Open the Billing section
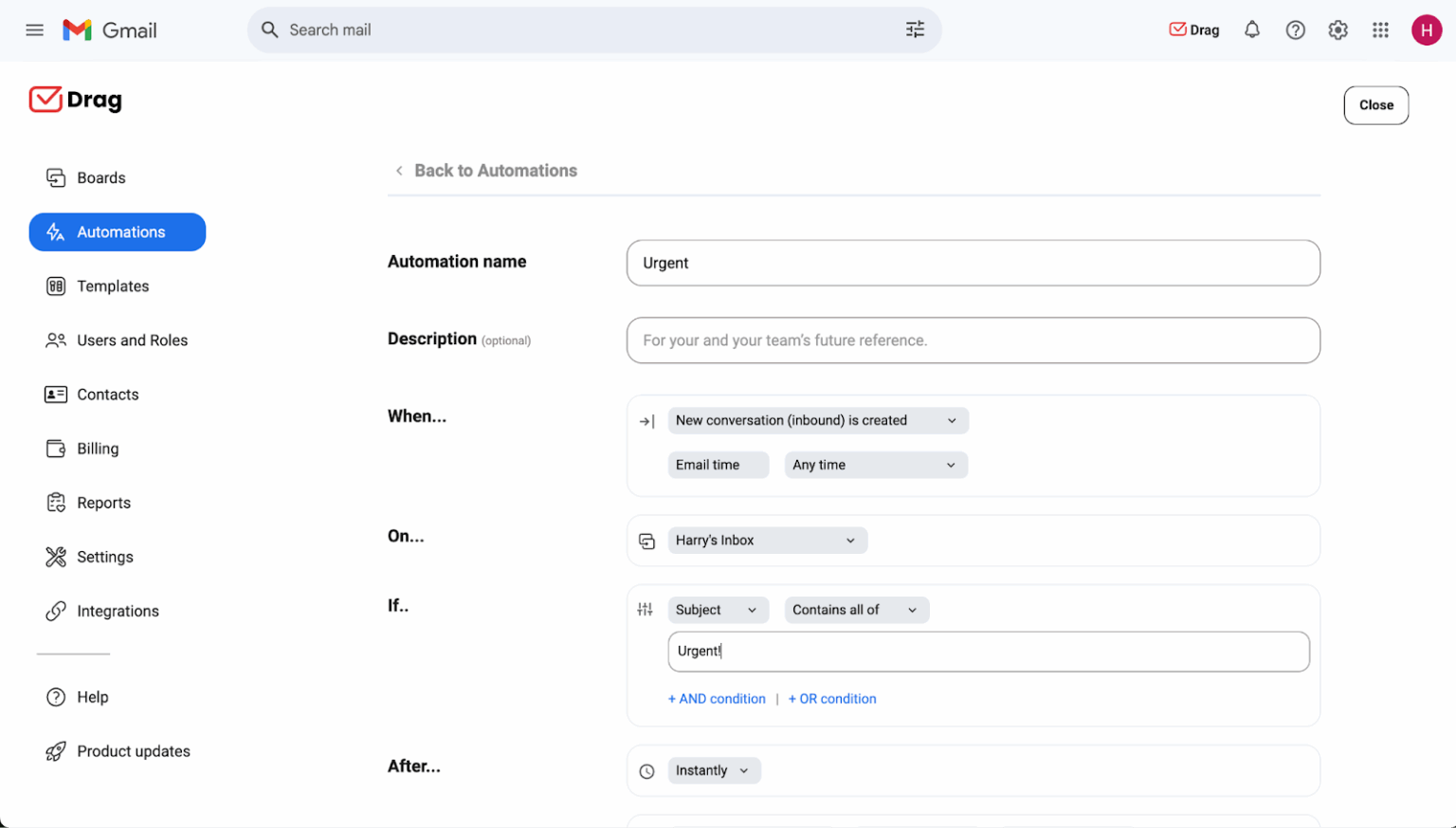The height and width of the screenshot is (828, 1456). 98,448
